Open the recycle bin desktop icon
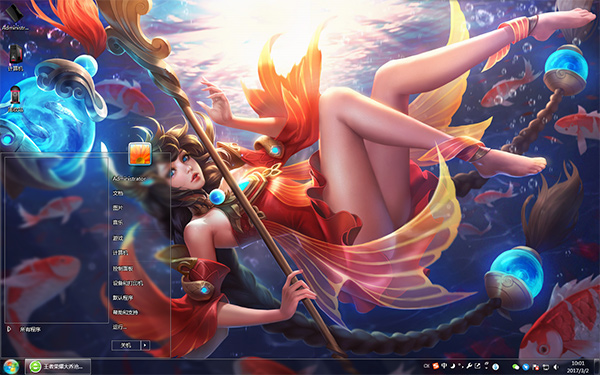 pyautogui.click(x=15, y=99)
